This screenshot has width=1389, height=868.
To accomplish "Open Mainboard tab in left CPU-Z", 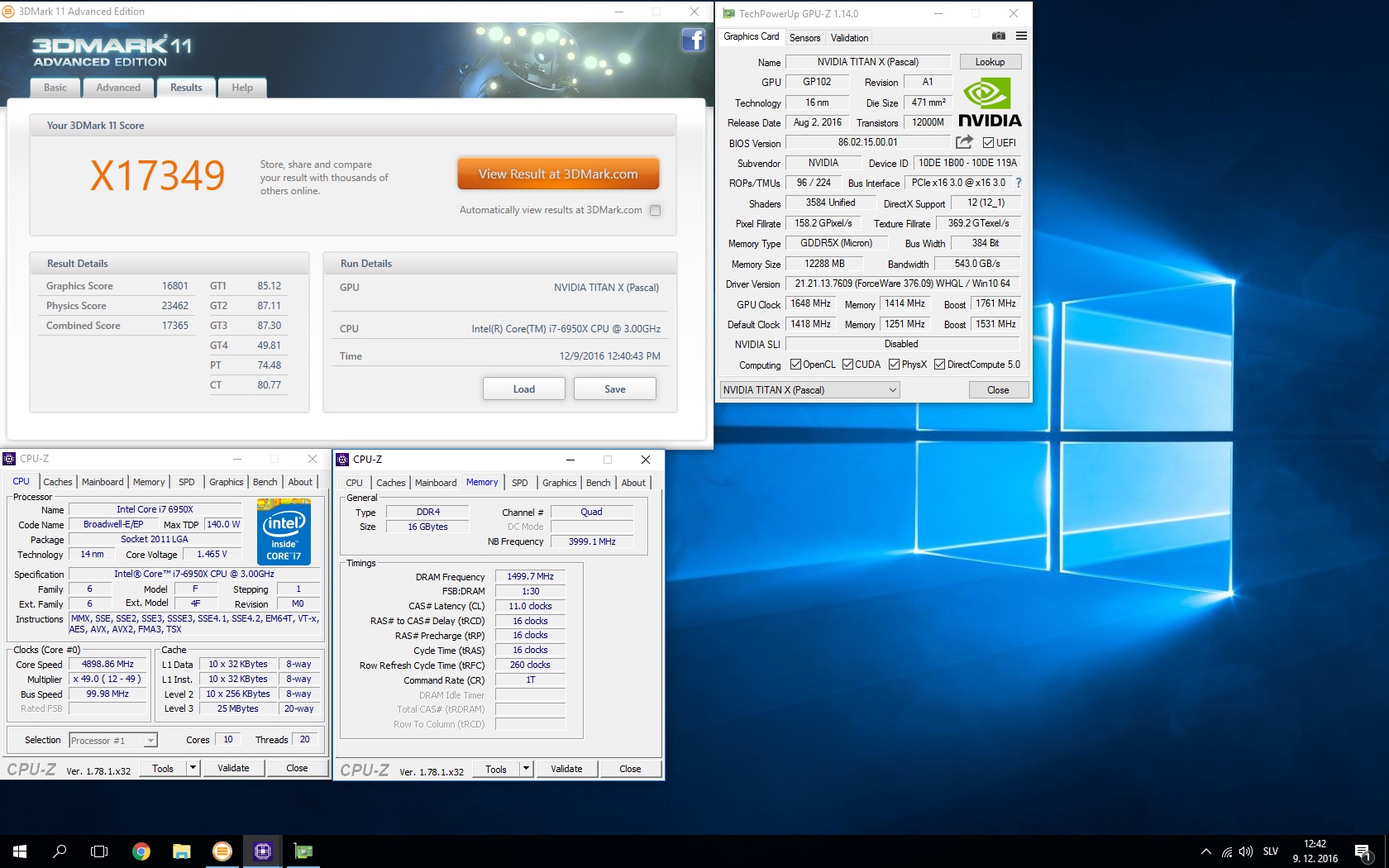I will (x=103, y=482).
